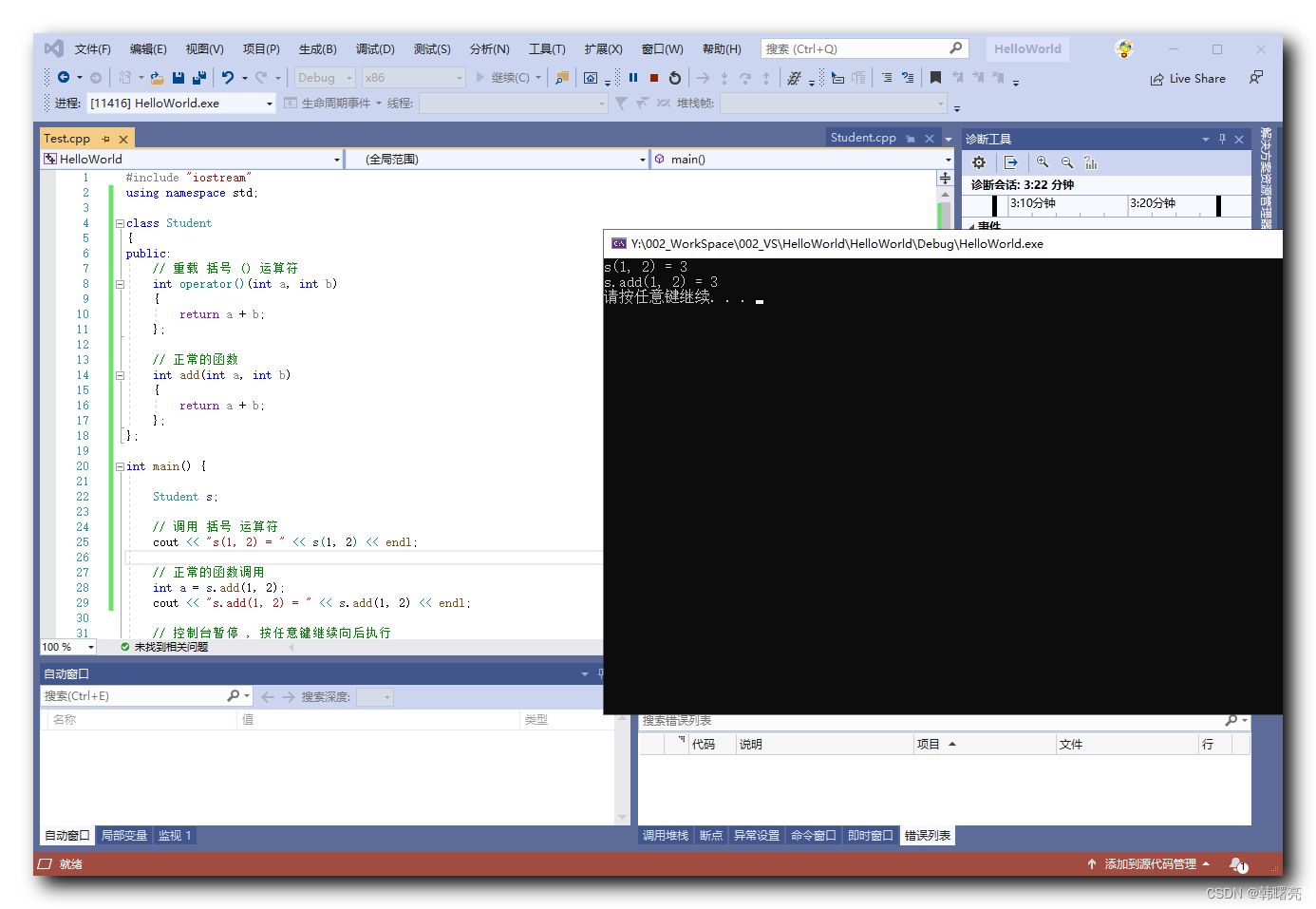
Task: Click the 说明 column header in error list
Action: (x=825, y=745)
